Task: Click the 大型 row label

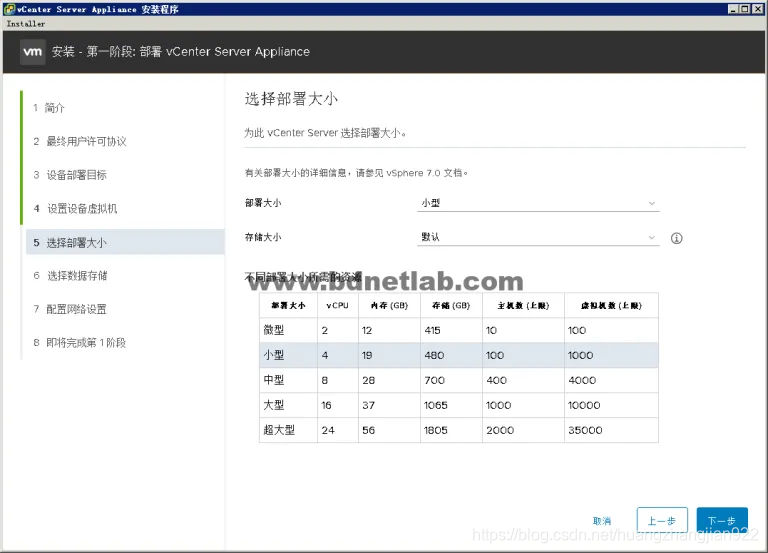Action: click(x=274, y=405)
